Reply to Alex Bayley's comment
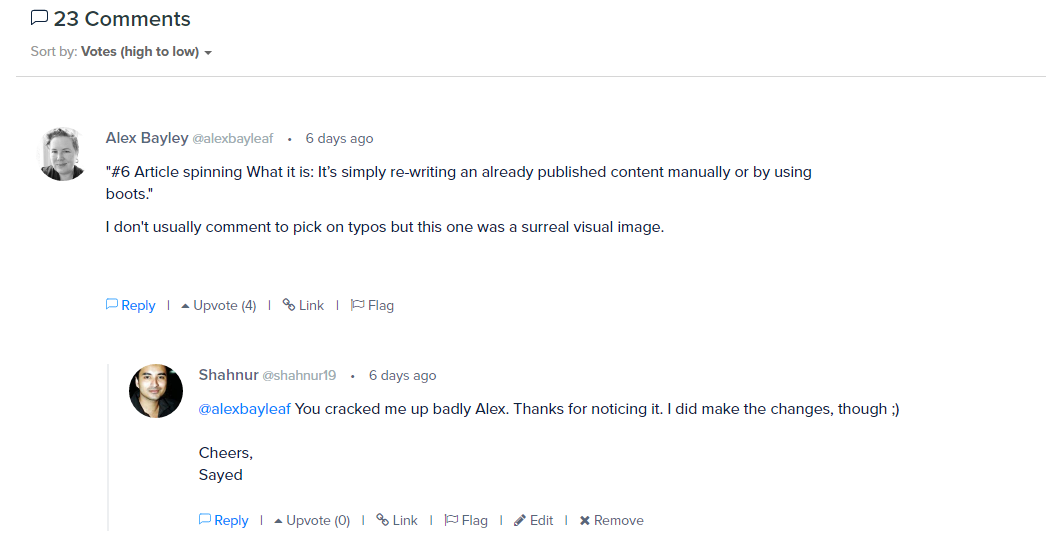 click(131, 306)
